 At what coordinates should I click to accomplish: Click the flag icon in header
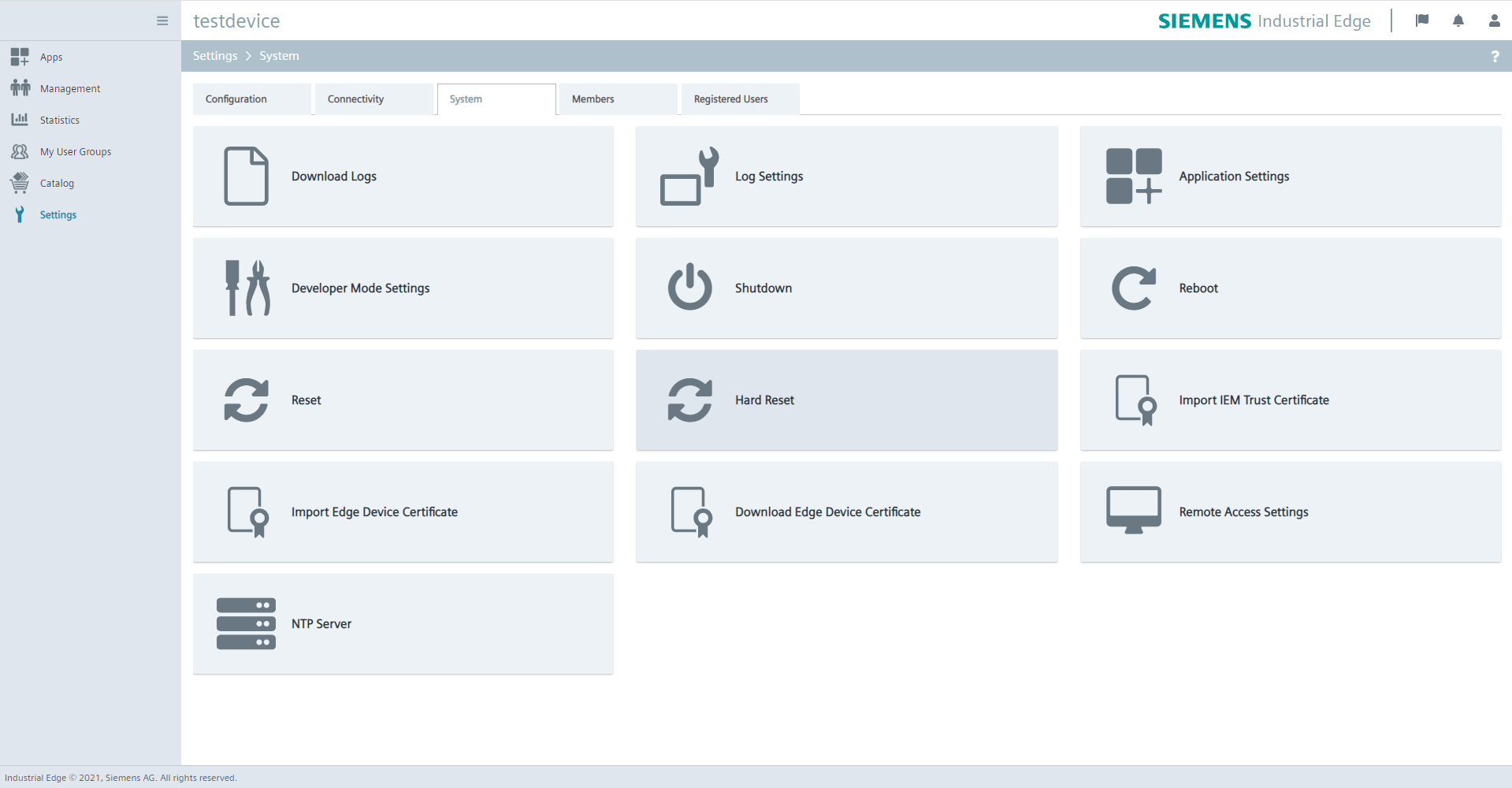coord(1421,21)
